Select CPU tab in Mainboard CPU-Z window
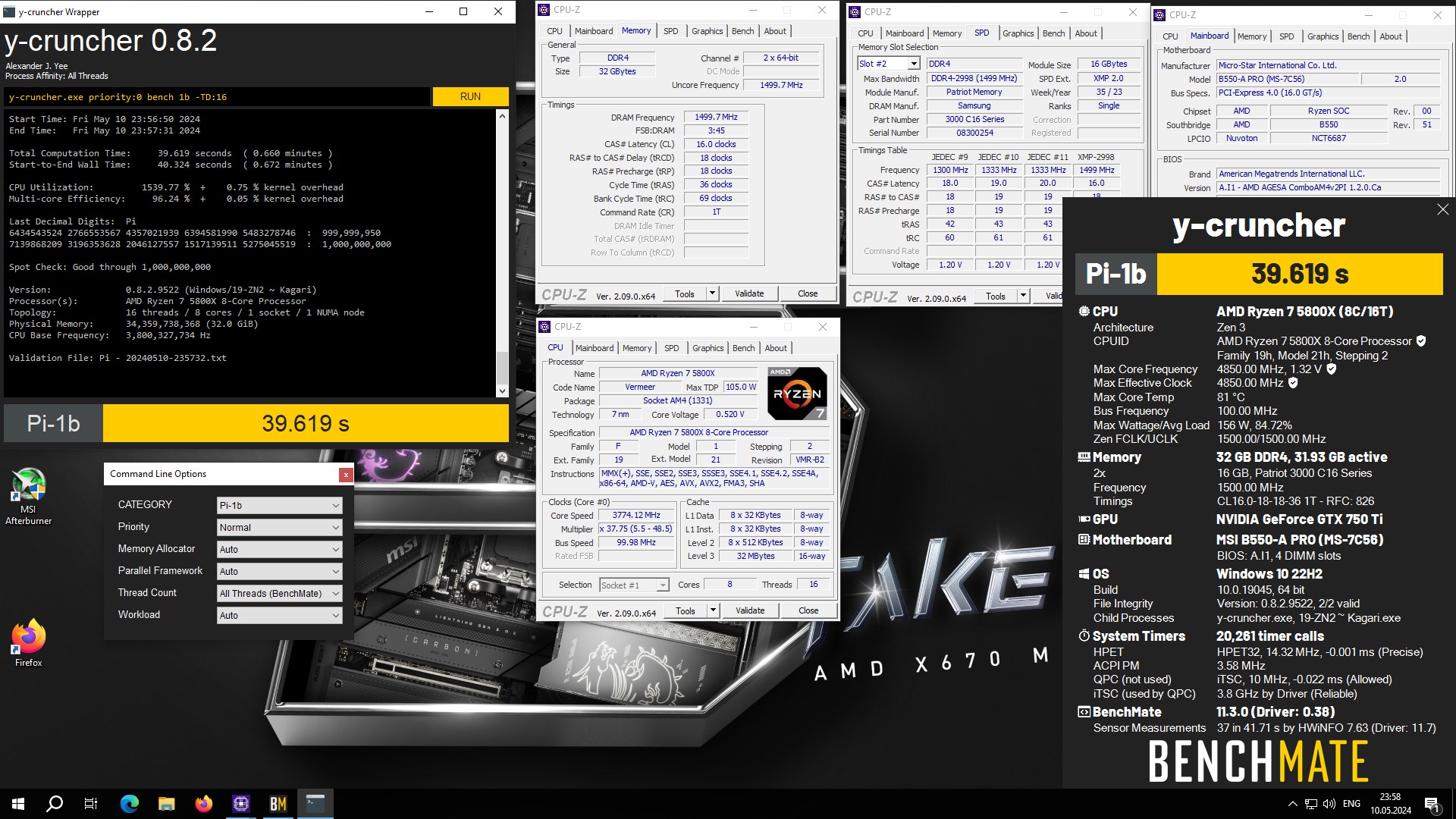The width and height of the screenshot is (1456, 819). [x=1170, y=36]
